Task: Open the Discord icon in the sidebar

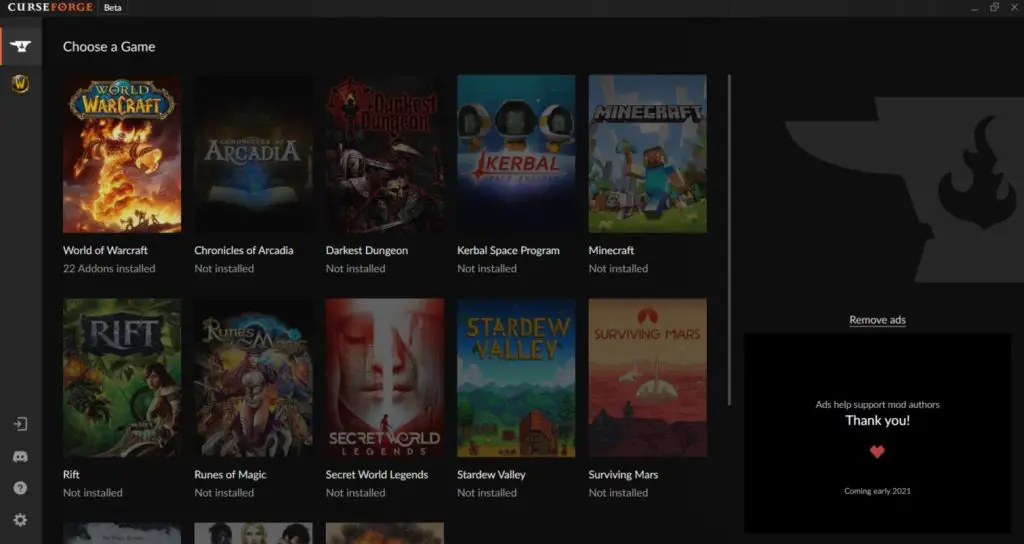Action: click(x=20, y=456)
